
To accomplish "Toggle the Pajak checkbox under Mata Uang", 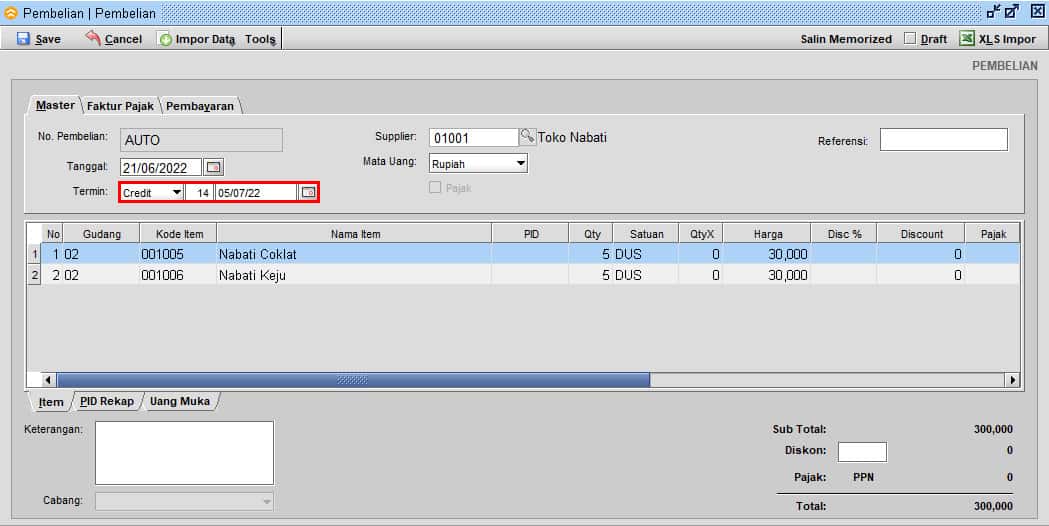I will (x=435, y=187).
